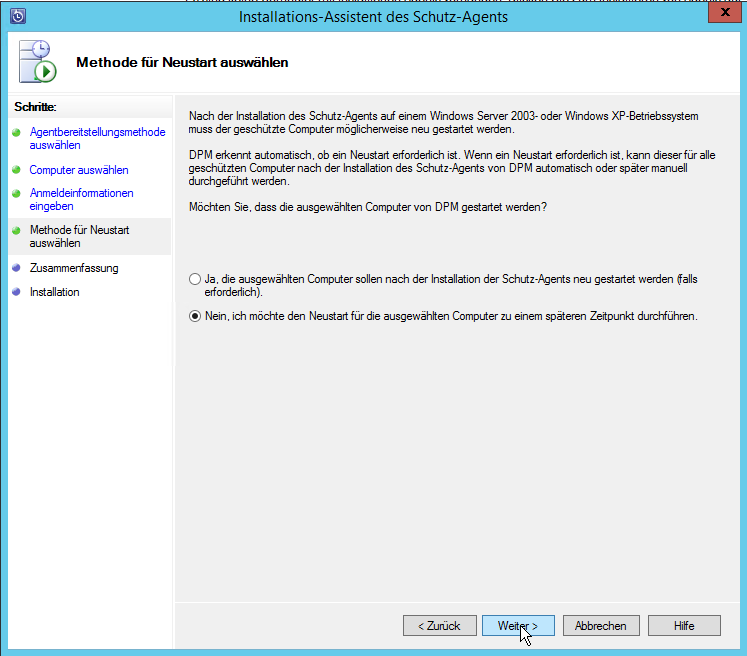
Task: Click green bullet beside Computer auswählen
Action: pos(16,170)
